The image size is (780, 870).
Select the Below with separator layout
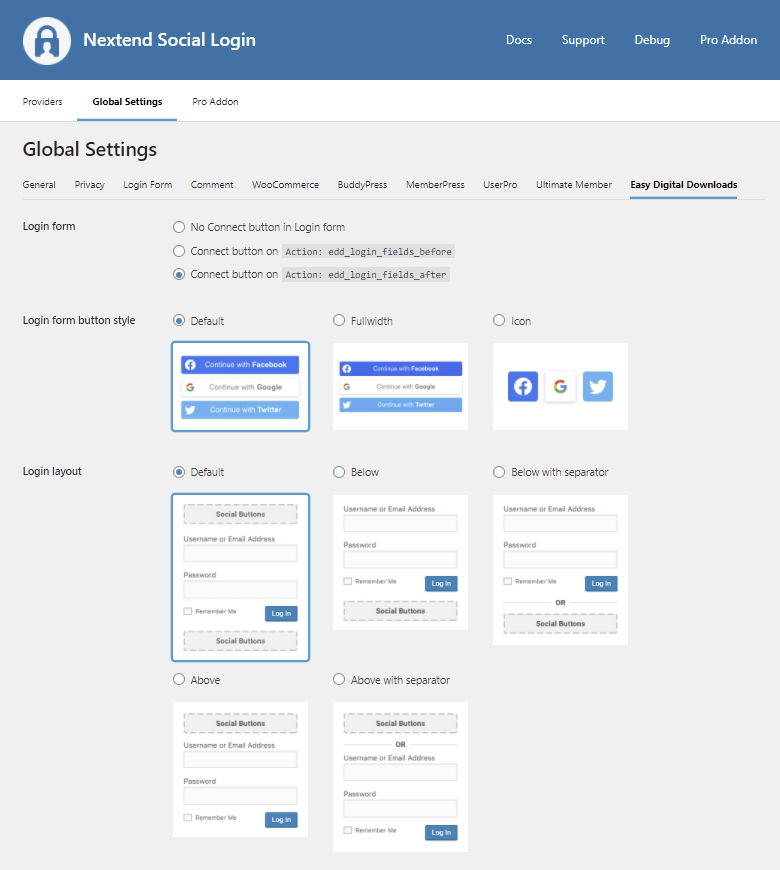coord(499,472)
